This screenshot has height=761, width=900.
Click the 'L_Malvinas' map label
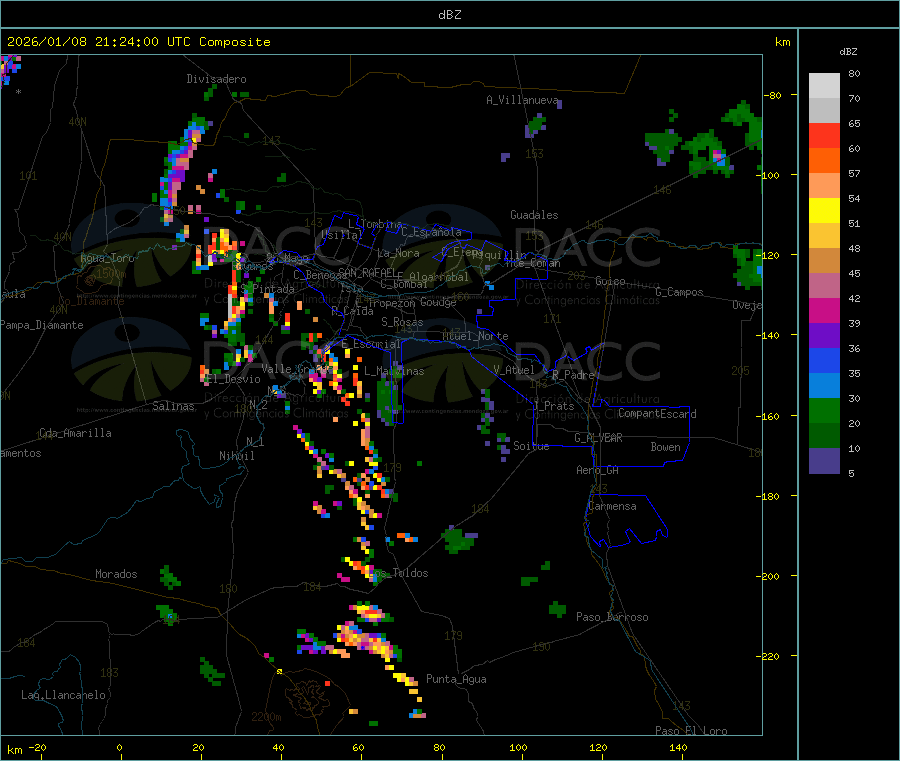(394, 371)
